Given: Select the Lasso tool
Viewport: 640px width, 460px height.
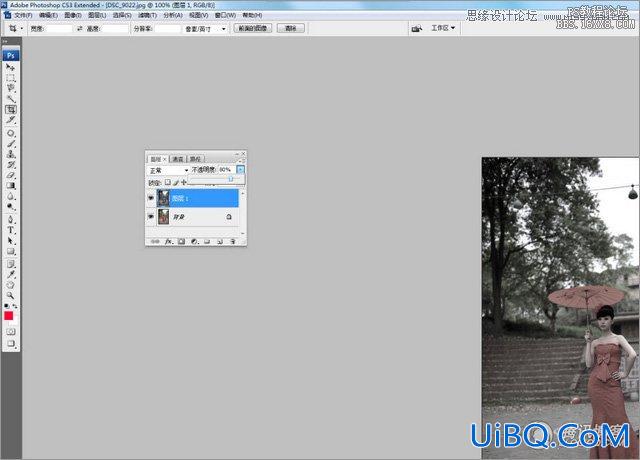Looking at the screenshot, I should (10, 88).
